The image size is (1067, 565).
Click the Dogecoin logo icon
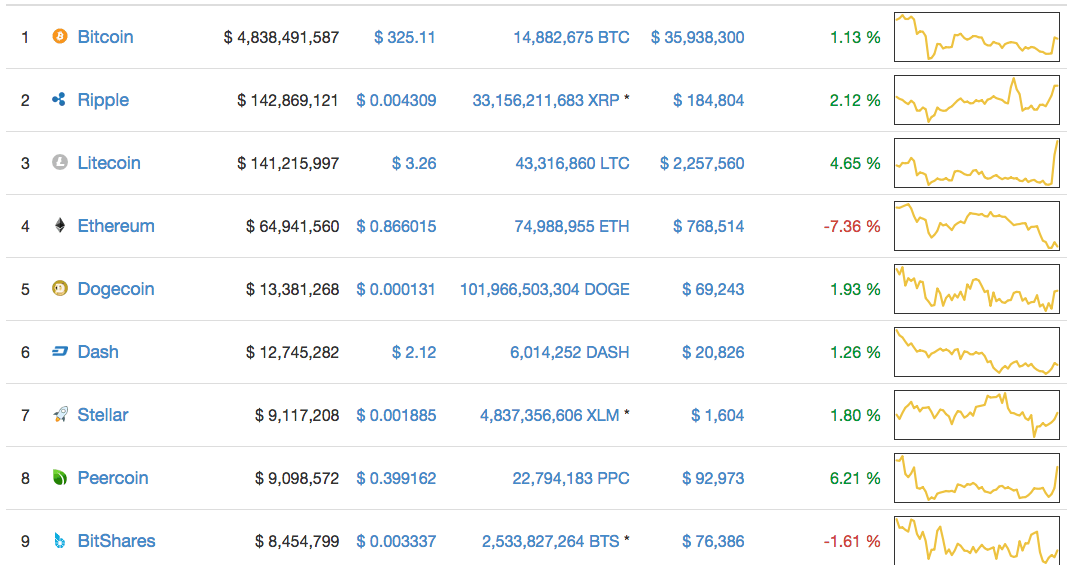(x=59, y=289)
